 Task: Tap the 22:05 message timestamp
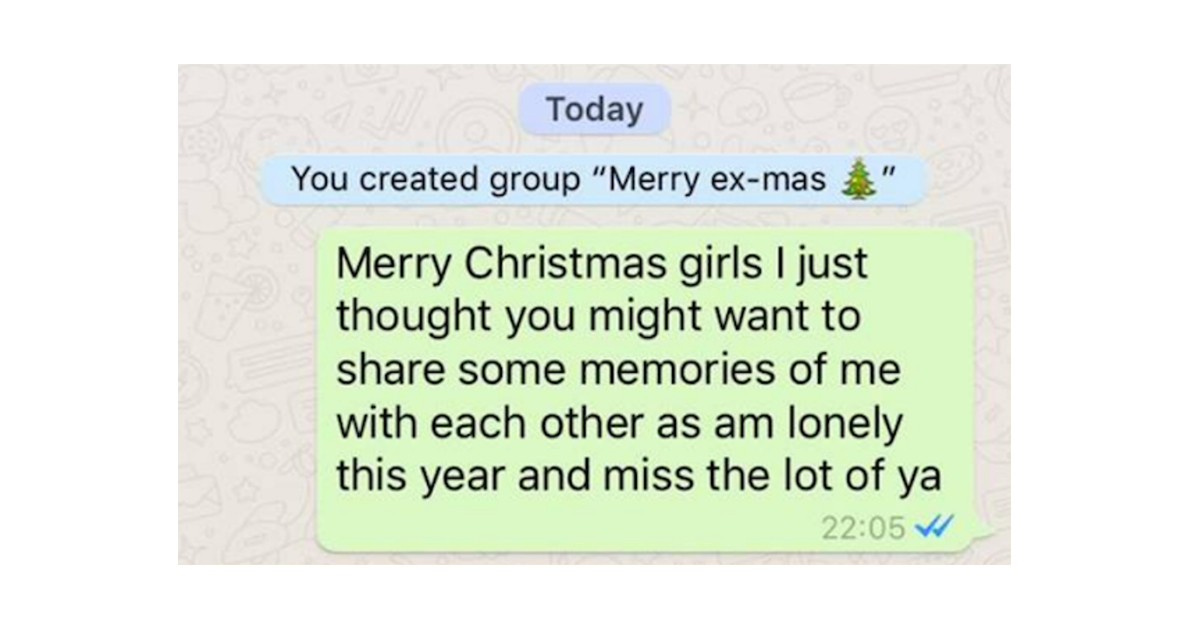862,527
